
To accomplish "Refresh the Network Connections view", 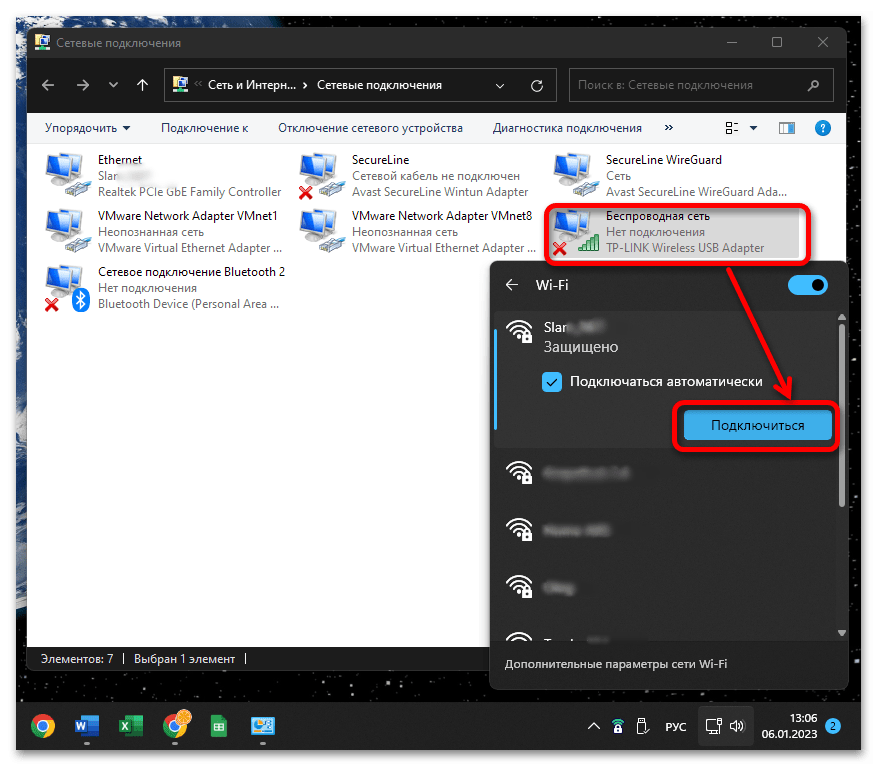I will tap(537, 86).
